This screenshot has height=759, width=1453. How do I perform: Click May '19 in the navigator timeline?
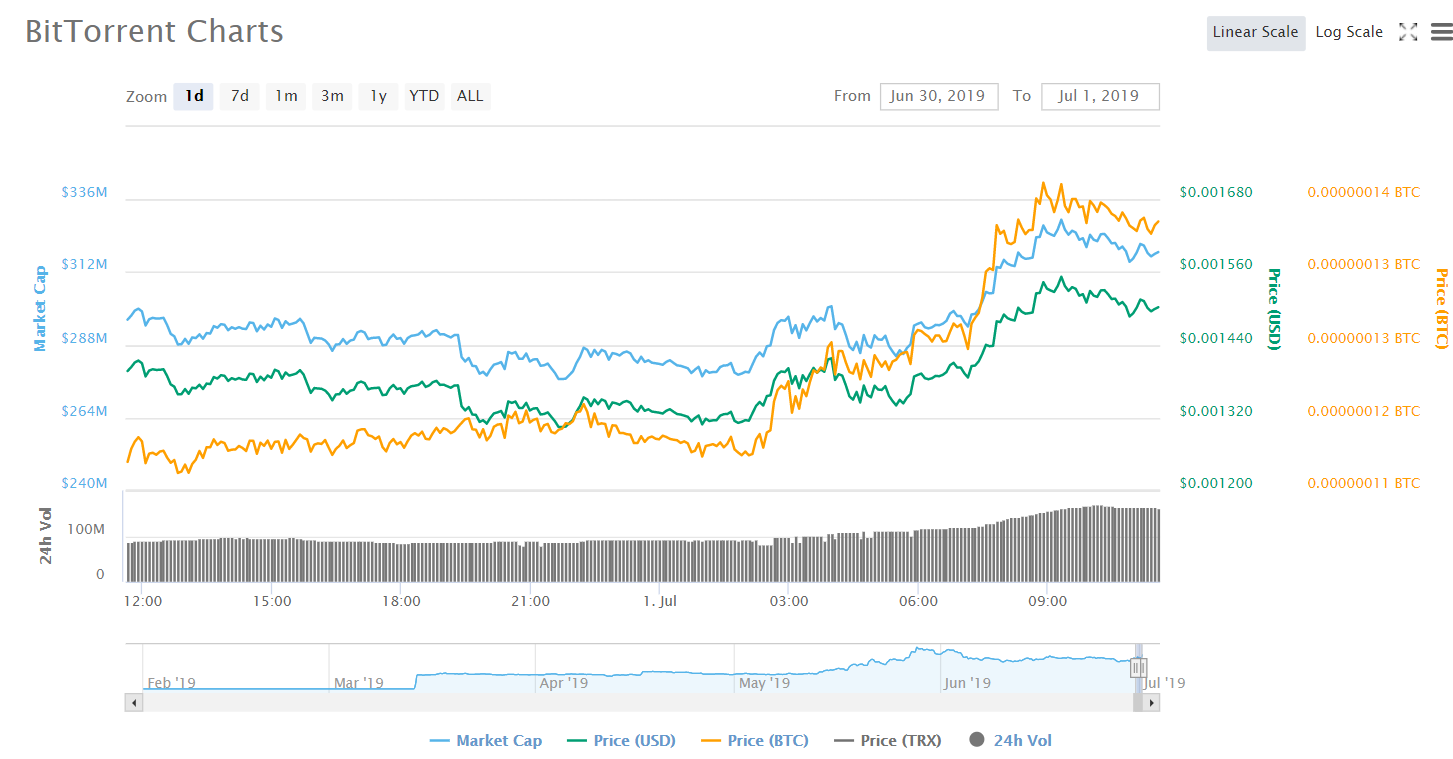click(x=764, y=684)
